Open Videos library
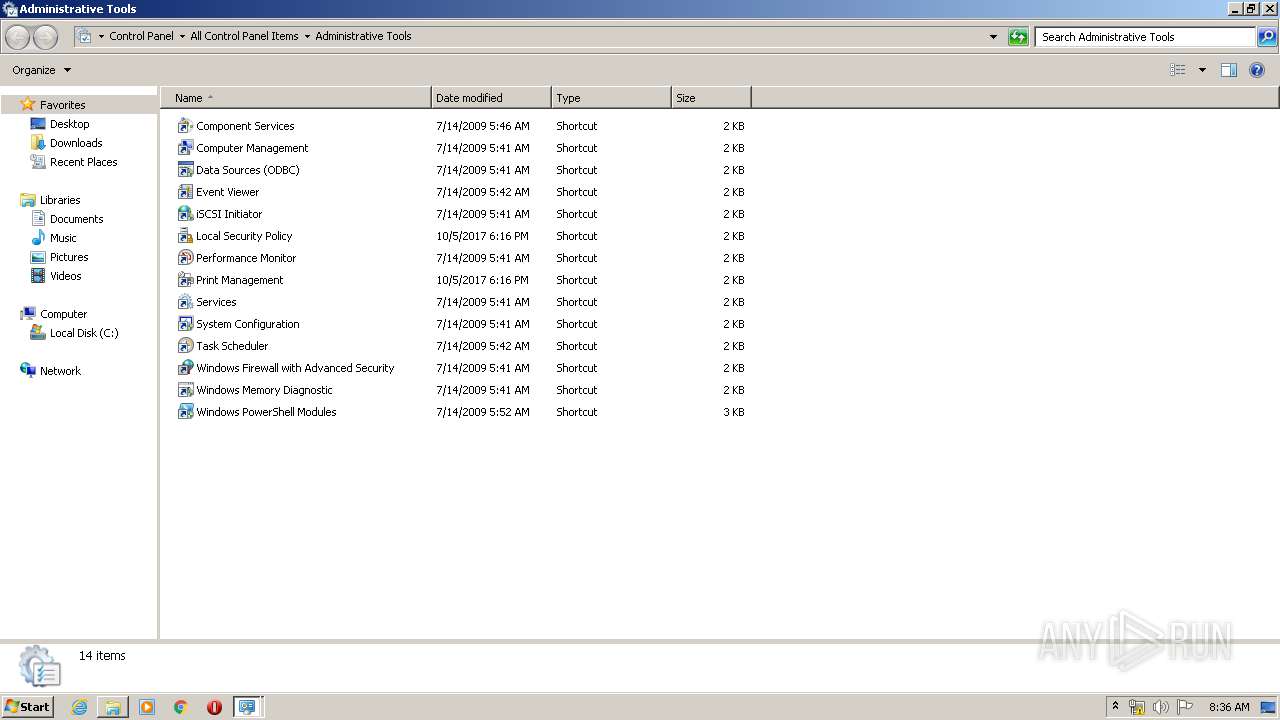 click(66, 276)
